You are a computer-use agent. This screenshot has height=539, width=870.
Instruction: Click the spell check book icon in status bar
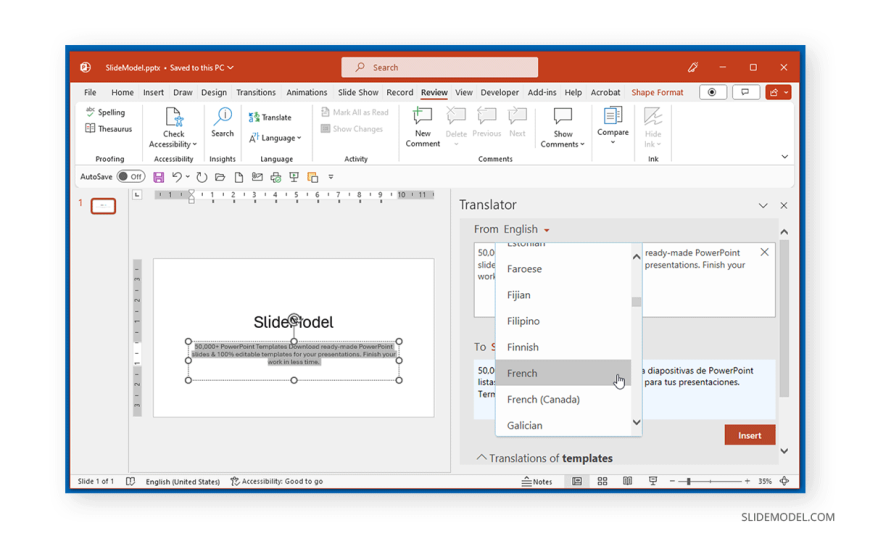(130, 481)
